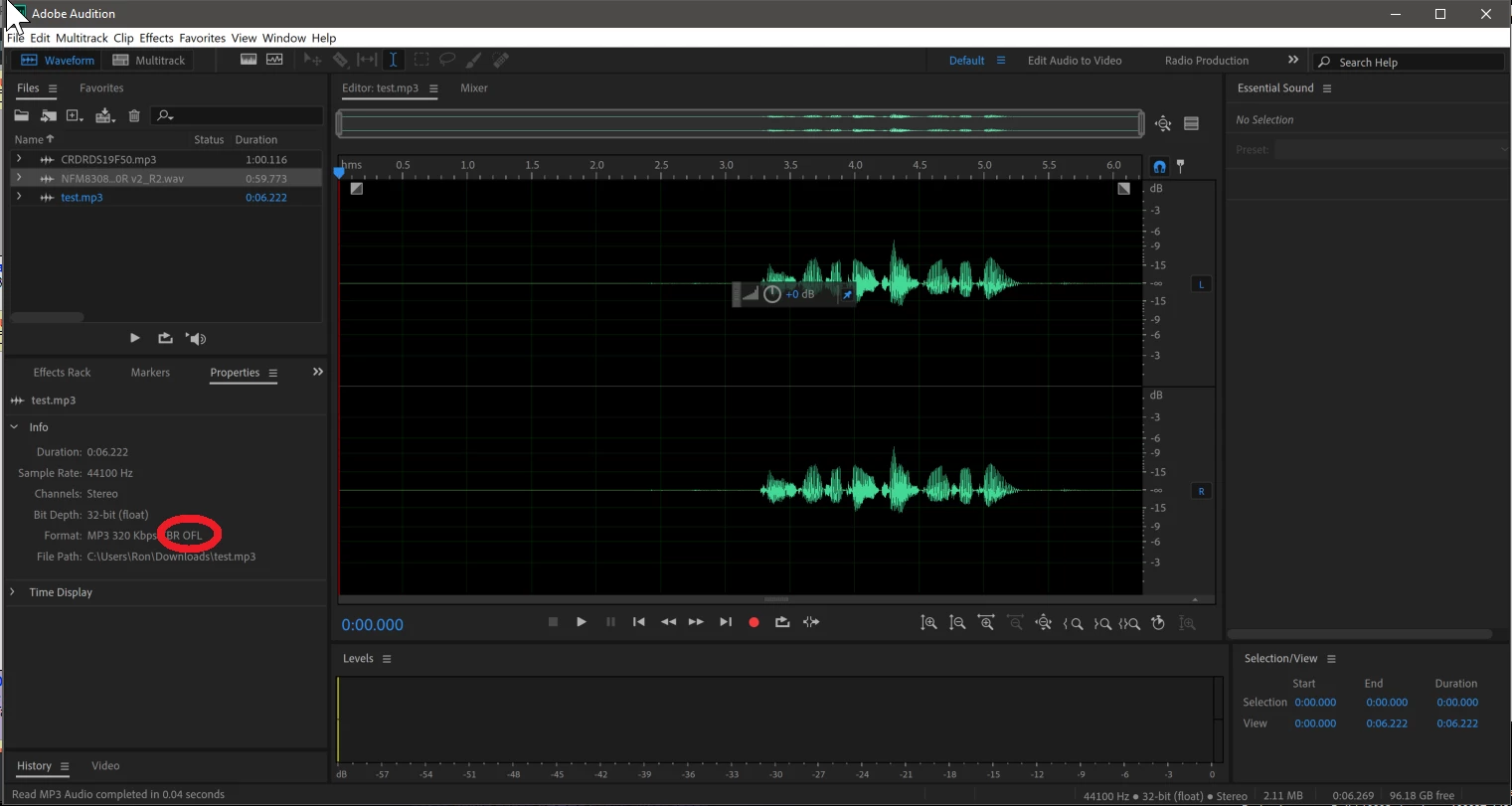The image size is (1512, 806).
Task: Switch to the Effects Rack tab
Action: click(x=62, y=373)
